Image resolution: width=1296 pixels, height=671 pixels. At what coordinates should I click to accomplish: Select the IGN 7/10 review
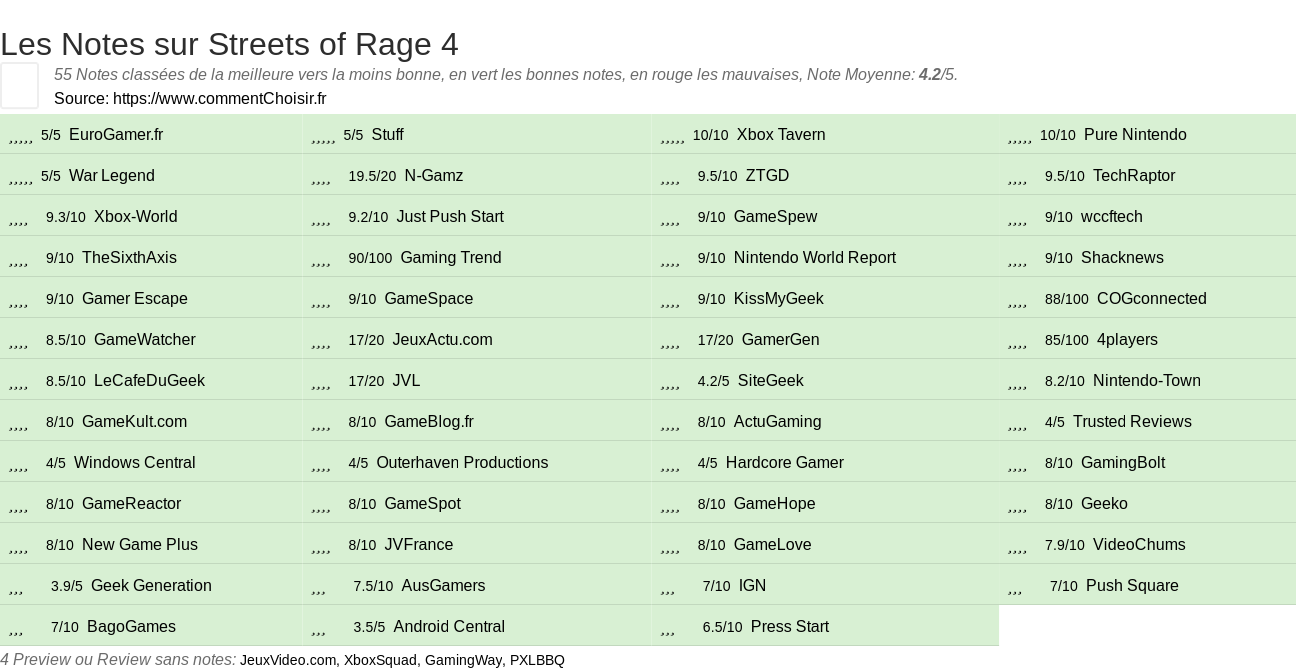824,585
